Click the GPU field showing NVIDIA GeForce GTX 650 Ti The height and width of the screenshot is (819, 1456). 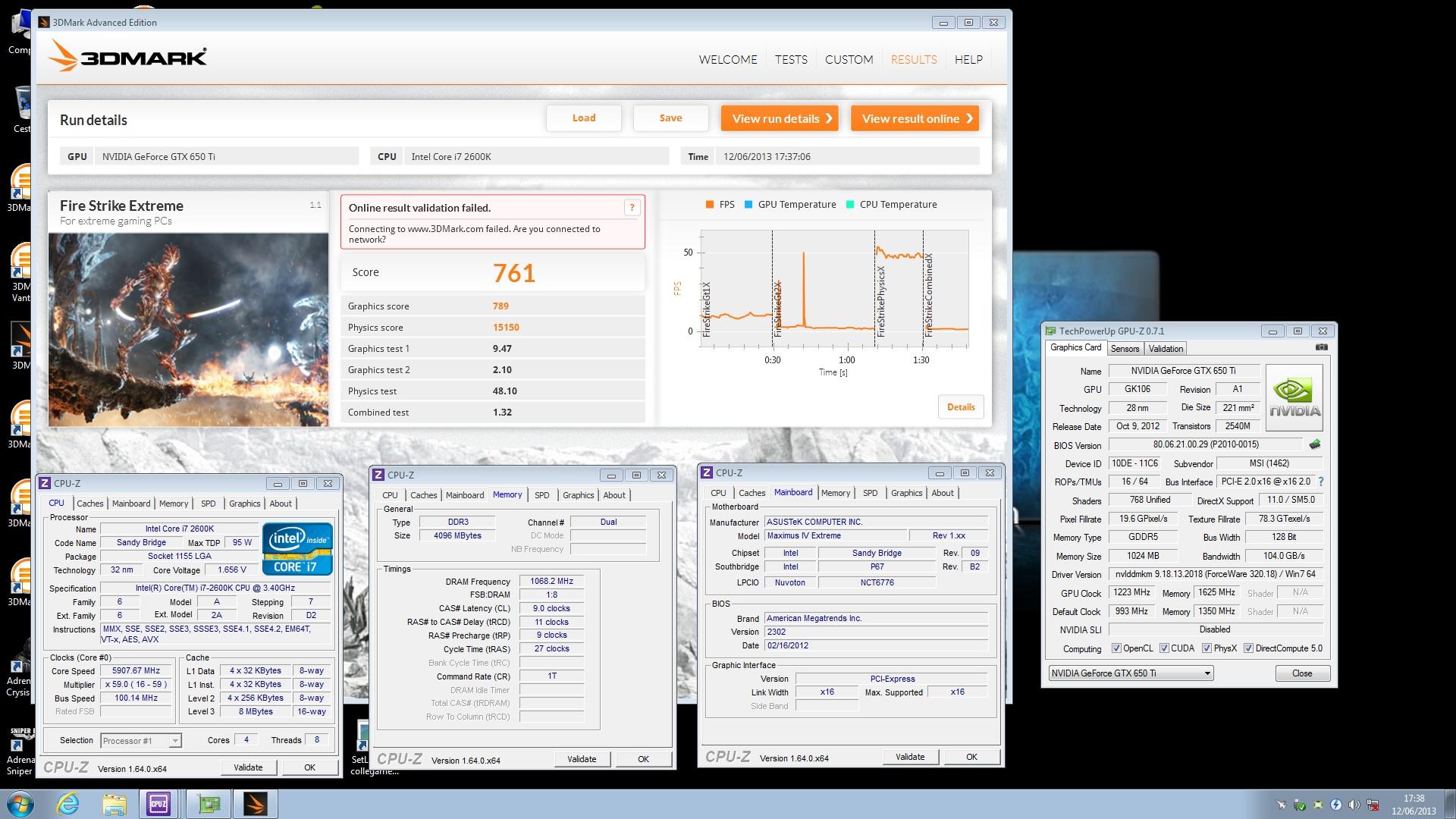(226, 156)
